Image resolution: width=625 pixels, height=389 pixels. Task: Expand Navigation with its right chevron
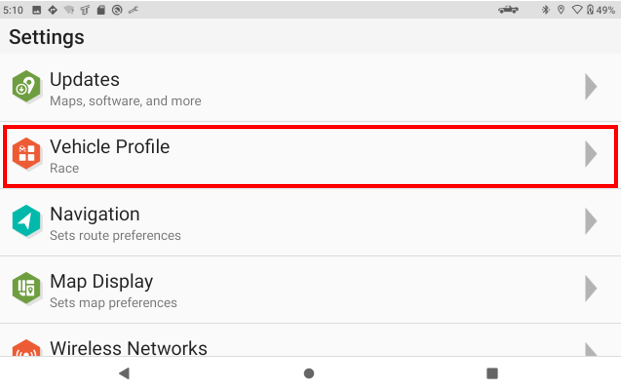click(591, 221)
